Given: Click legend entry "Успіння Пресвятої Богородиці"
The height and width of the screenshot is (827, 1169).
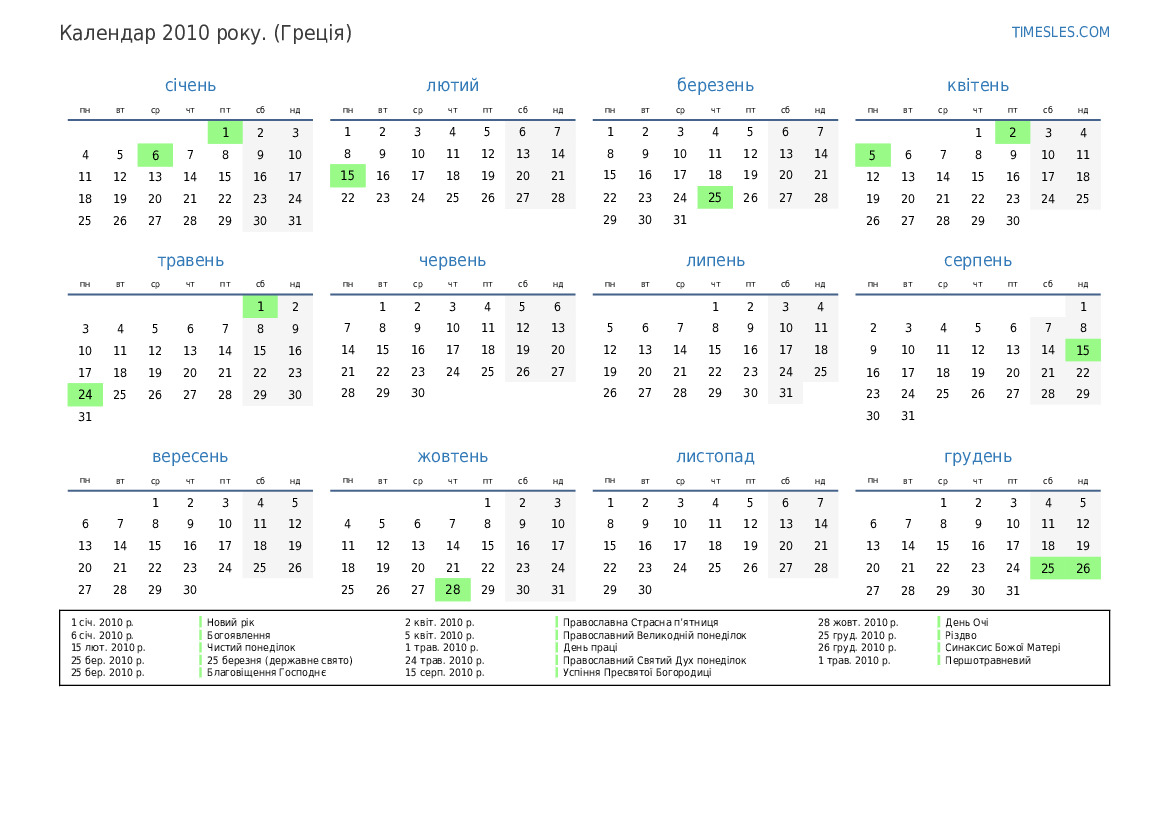Looking at the screenshot, I should click(637, 672).
